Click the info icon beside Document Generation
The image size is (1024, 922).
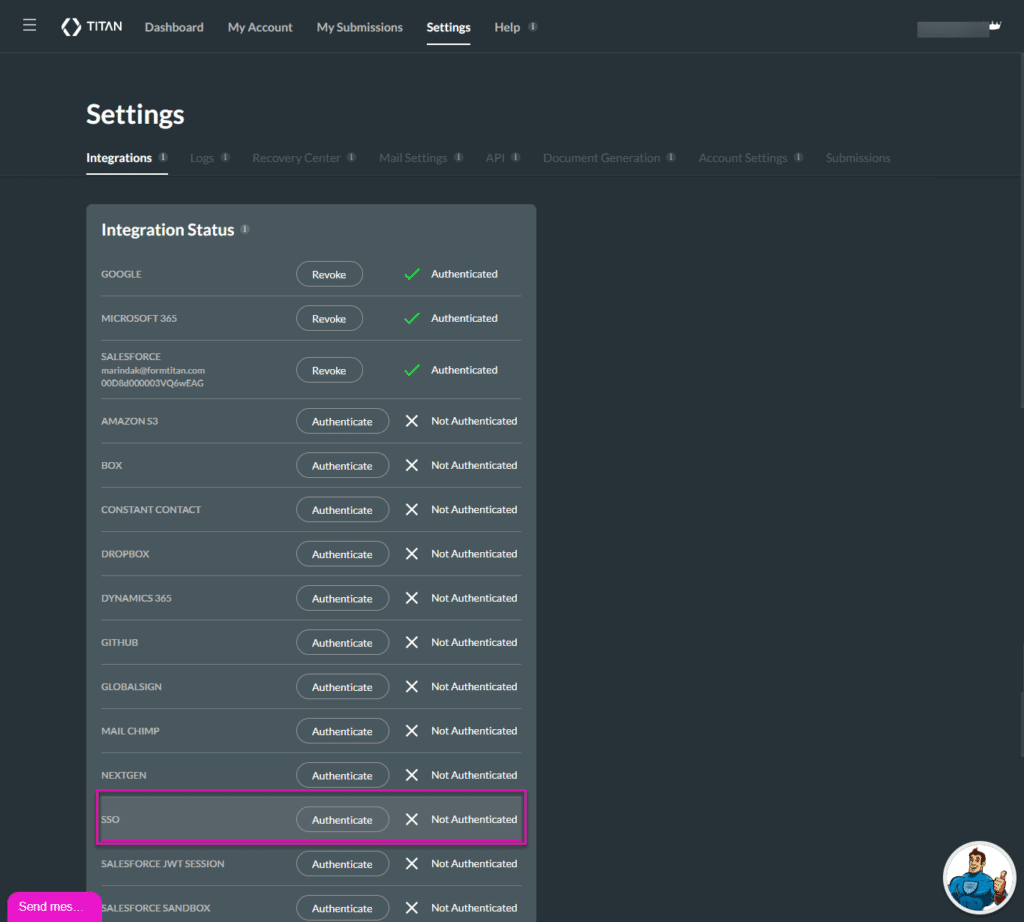point(671,157)
